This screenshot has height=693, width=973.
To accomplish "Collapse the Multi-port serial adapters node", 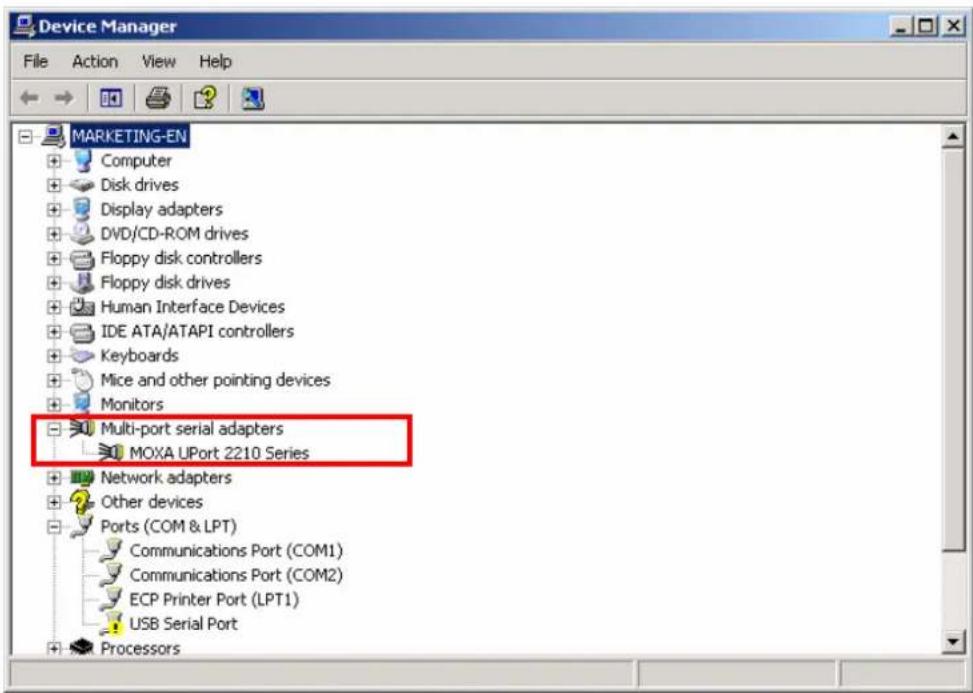I will point(55,429).
